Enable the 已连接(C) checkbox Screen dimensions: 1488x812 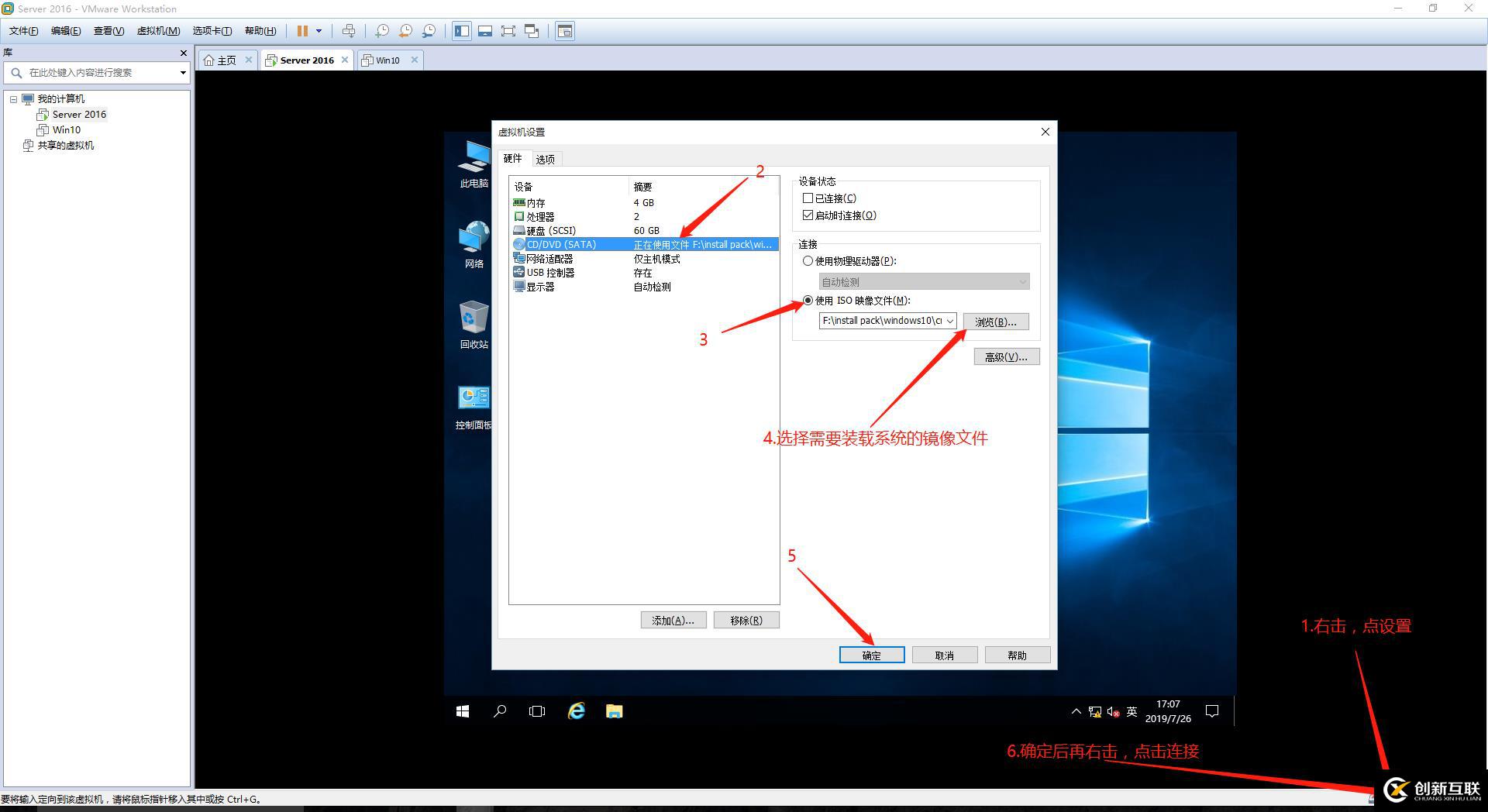point(808,198)
